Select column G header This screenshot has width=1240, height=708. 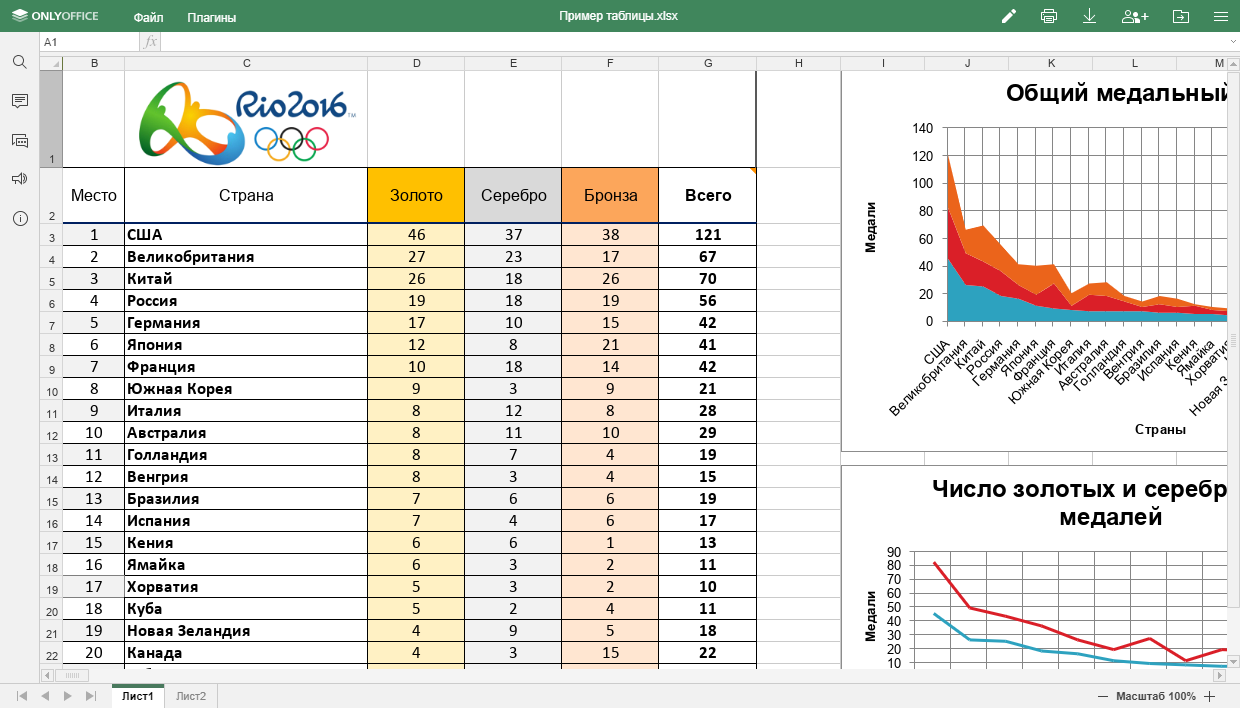coord(708,63)
